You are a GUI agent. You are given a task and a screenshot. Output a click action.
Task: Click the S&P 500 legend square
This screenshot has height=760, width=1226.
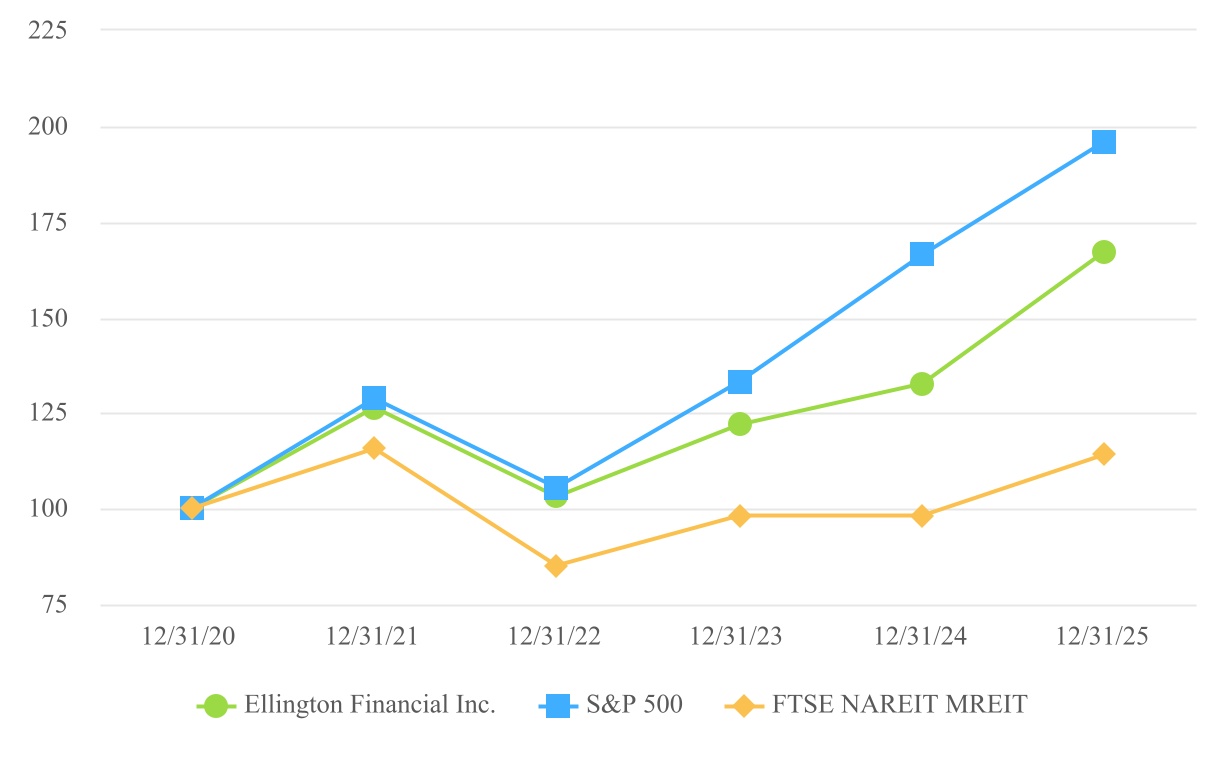coord(559,706)
